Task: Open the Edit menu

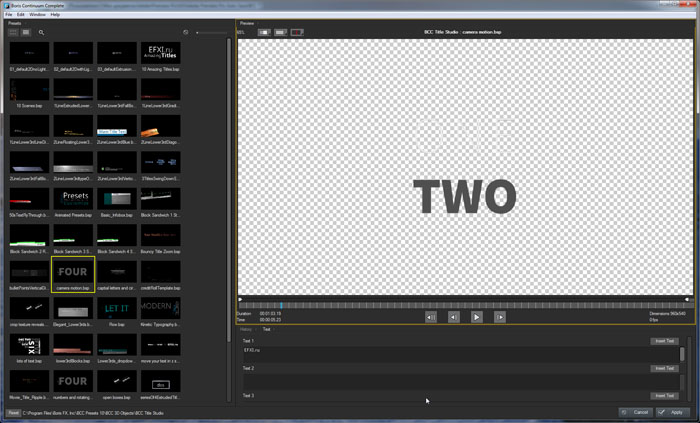Action: pyautogui.click(x=21, y=15)
